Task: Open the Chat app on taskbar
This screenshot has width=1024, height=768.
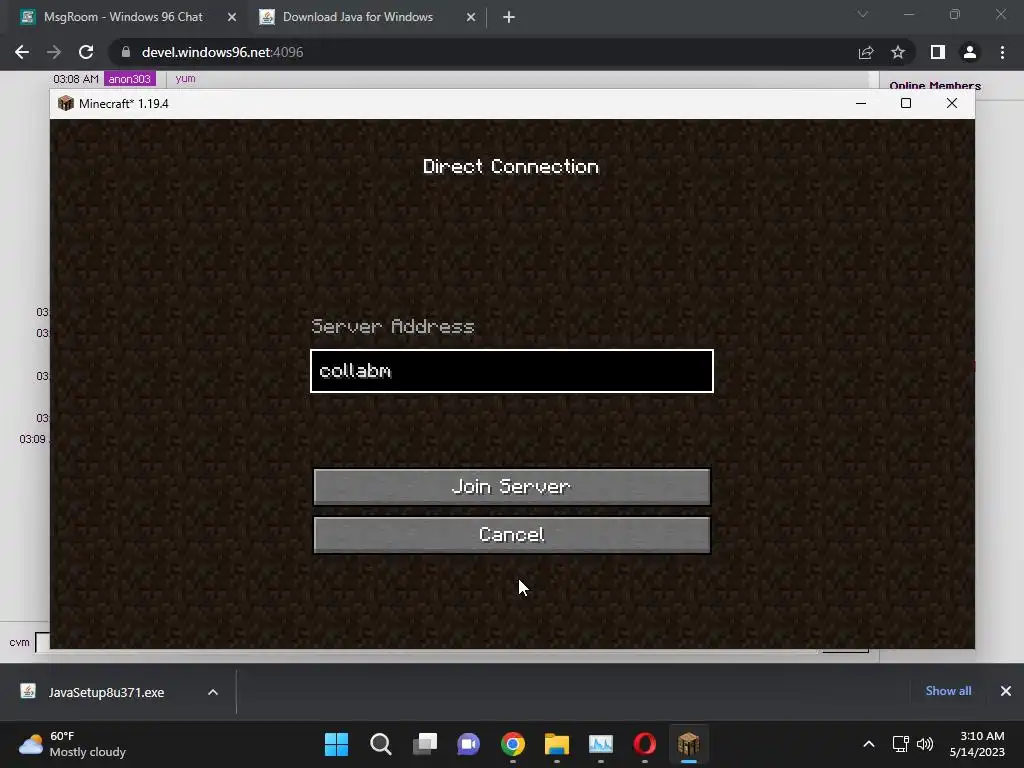Action: coord(468,744)
